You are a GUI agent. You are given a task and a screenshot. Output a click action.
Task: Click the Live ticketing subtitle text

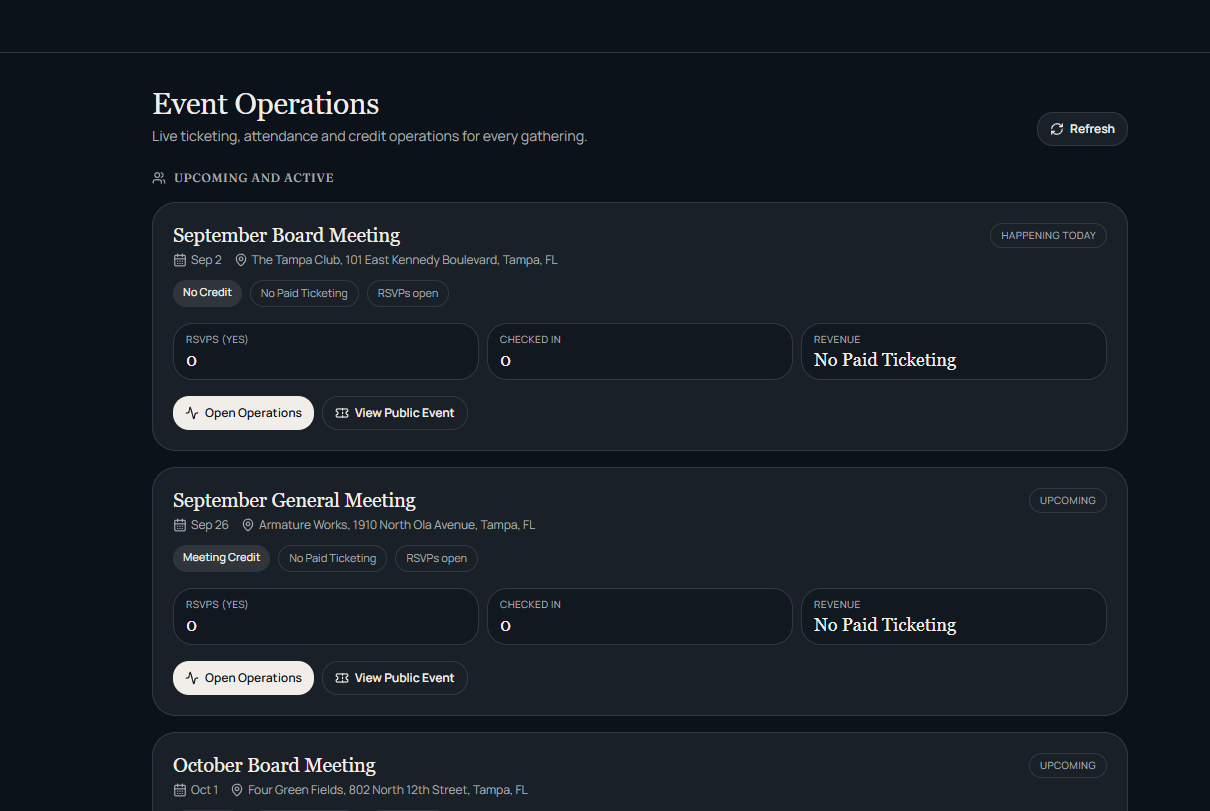click(x=369, y=136)
